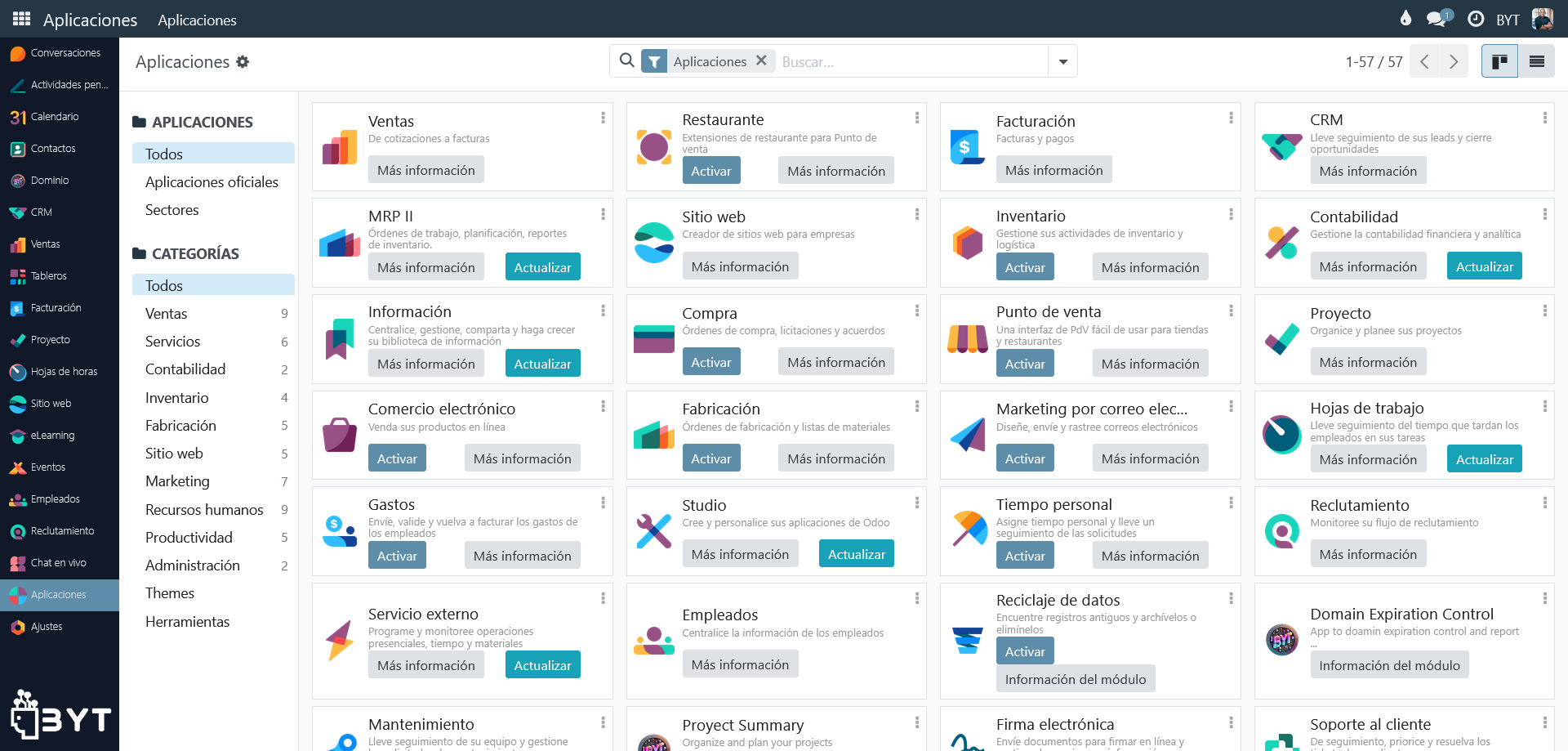Switch to Kanban view
This screenshot has width=1568, height=751.
click(x=1499, y=61)
